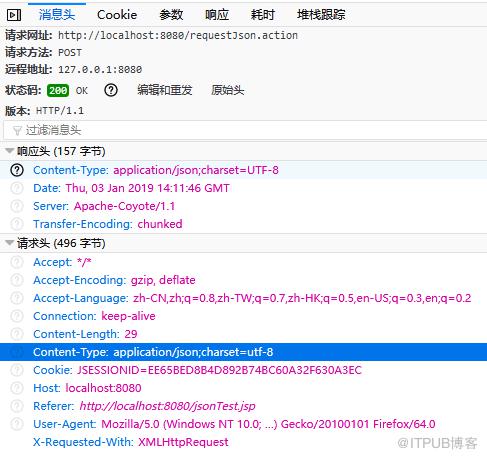This screenshot has height=458, width=487.
Task: Switch to the 参数 tab
Action: (x=171, y=15)
